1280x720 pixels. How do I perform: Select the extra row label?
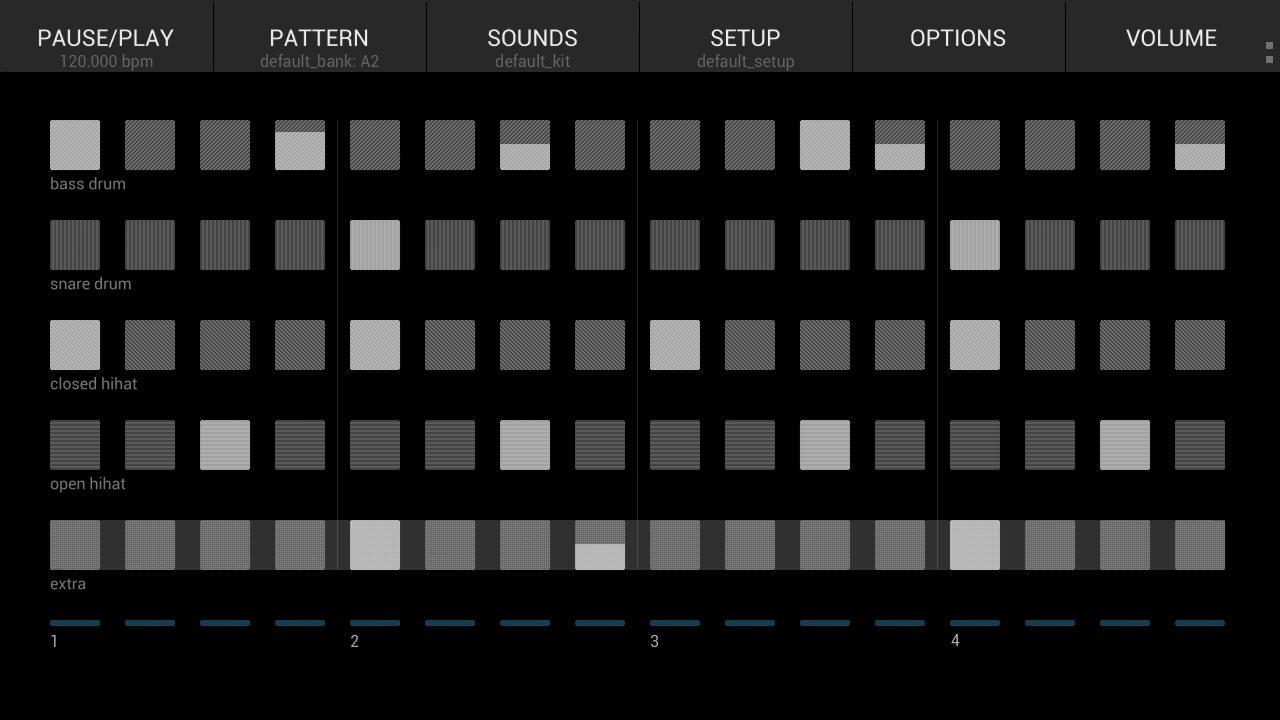68,584
